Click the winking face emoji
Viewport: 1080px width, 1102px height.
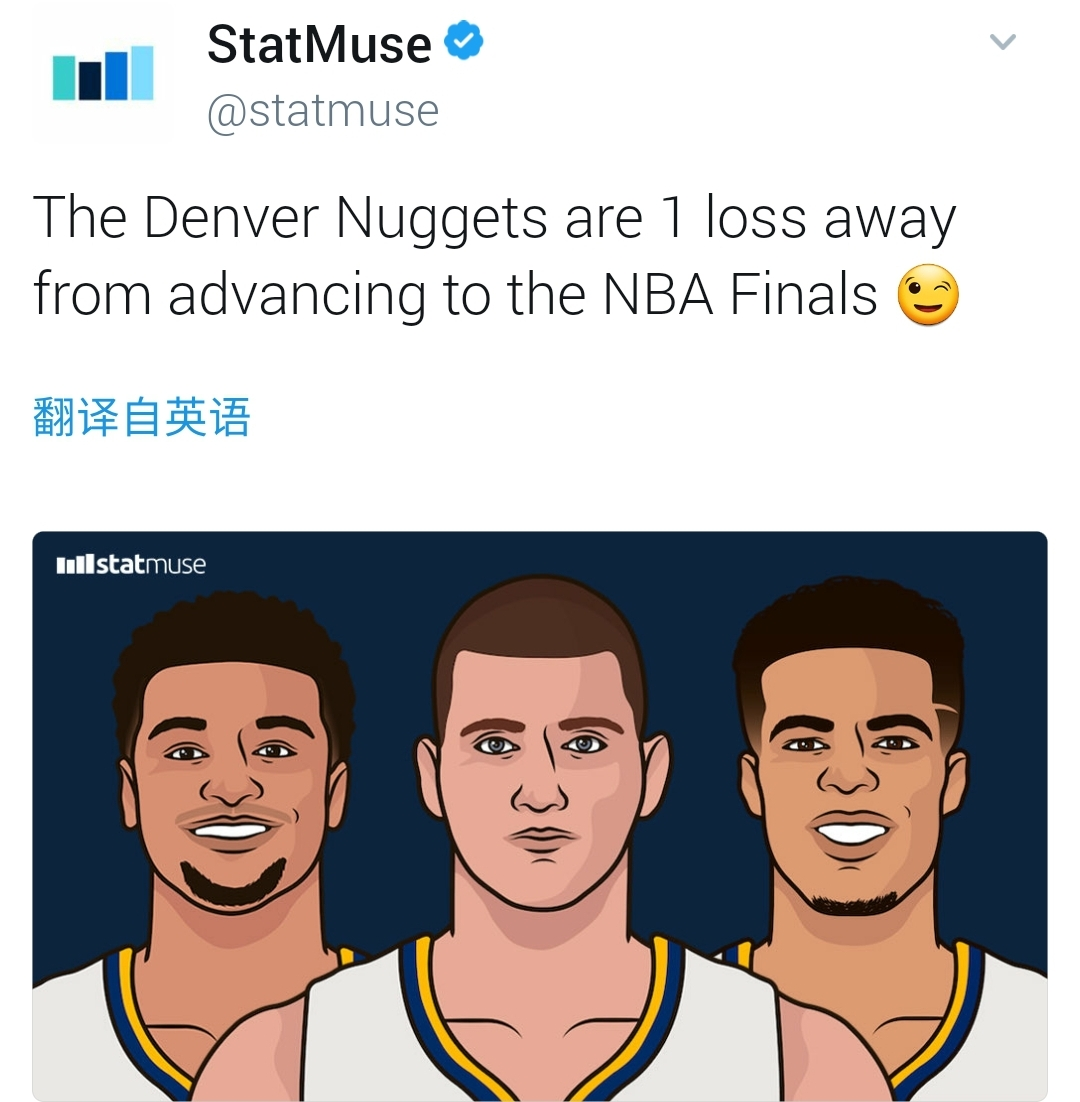[928, 294]
